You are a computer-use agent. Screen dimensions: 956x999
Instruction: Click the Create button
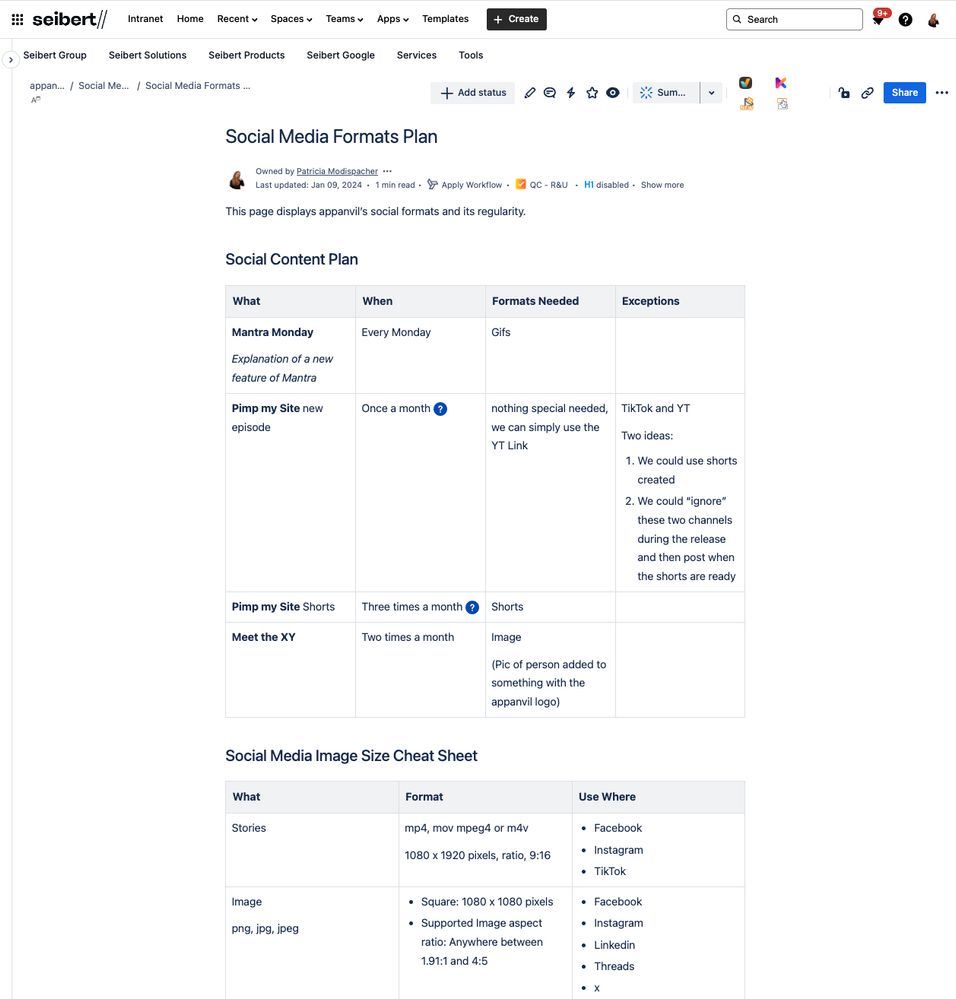[x=517, y=19]
